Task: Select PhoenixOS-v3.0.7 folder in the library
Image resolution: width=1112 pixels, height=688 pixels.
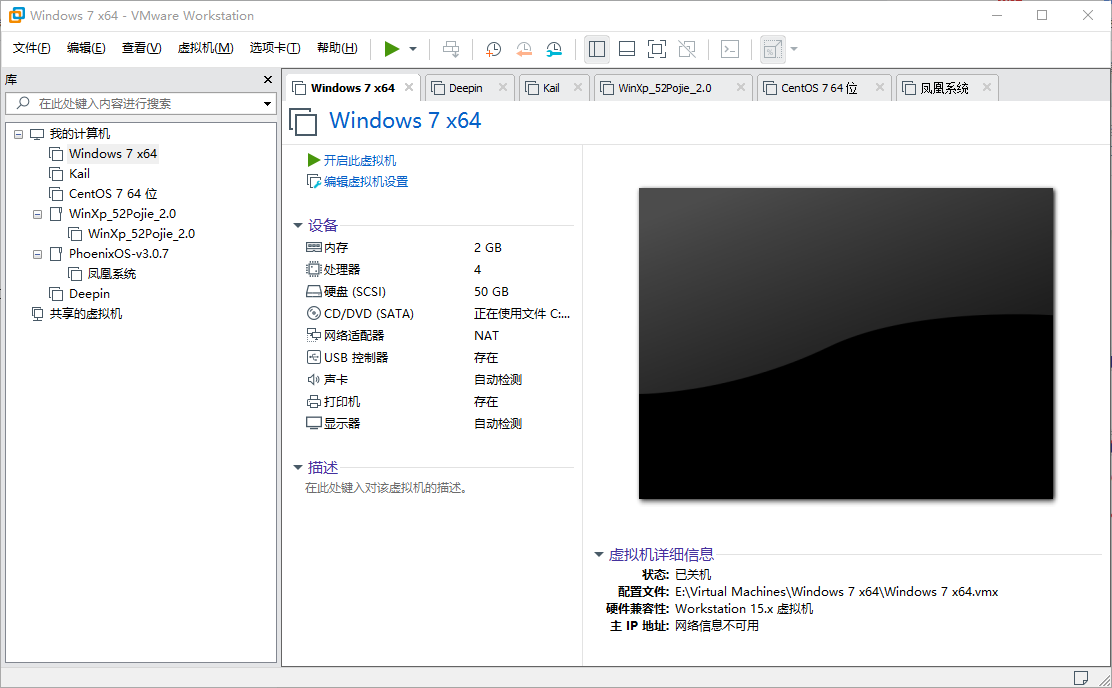Action: point(118,254)
